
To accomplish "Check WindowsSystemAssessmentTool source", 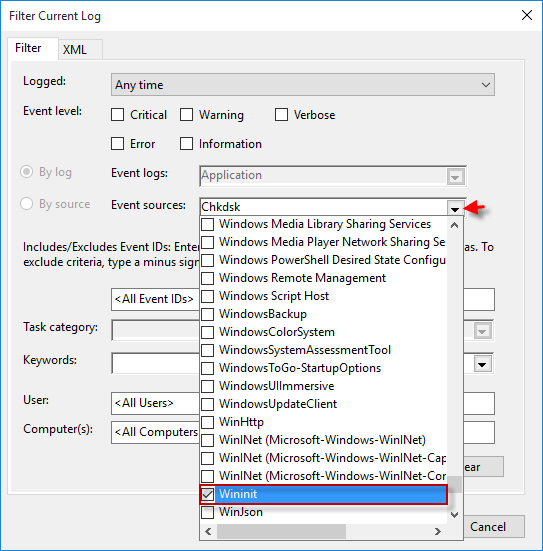I will click(x=208, y=350).
